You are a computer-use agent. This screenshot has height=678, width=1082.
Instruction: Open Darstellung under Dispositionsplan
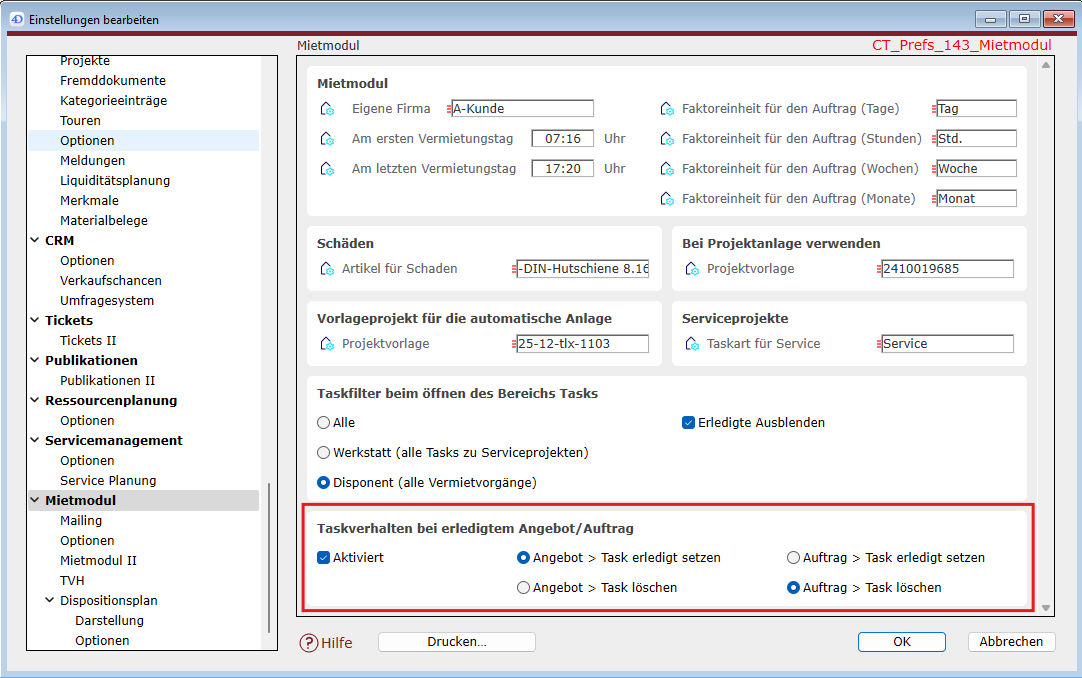109,621
